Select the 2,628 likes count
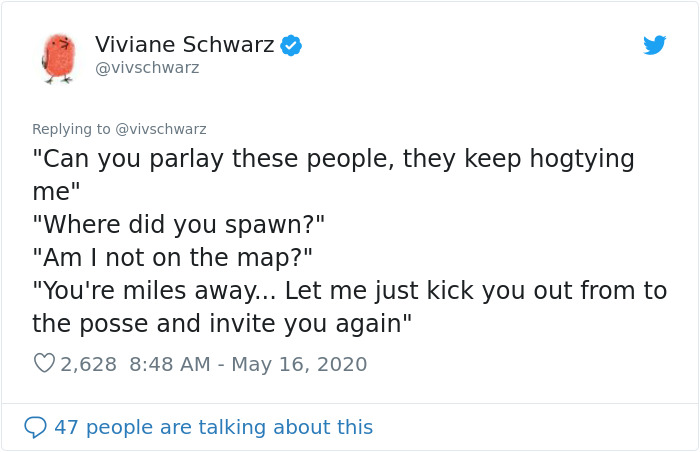 point(88,364)
